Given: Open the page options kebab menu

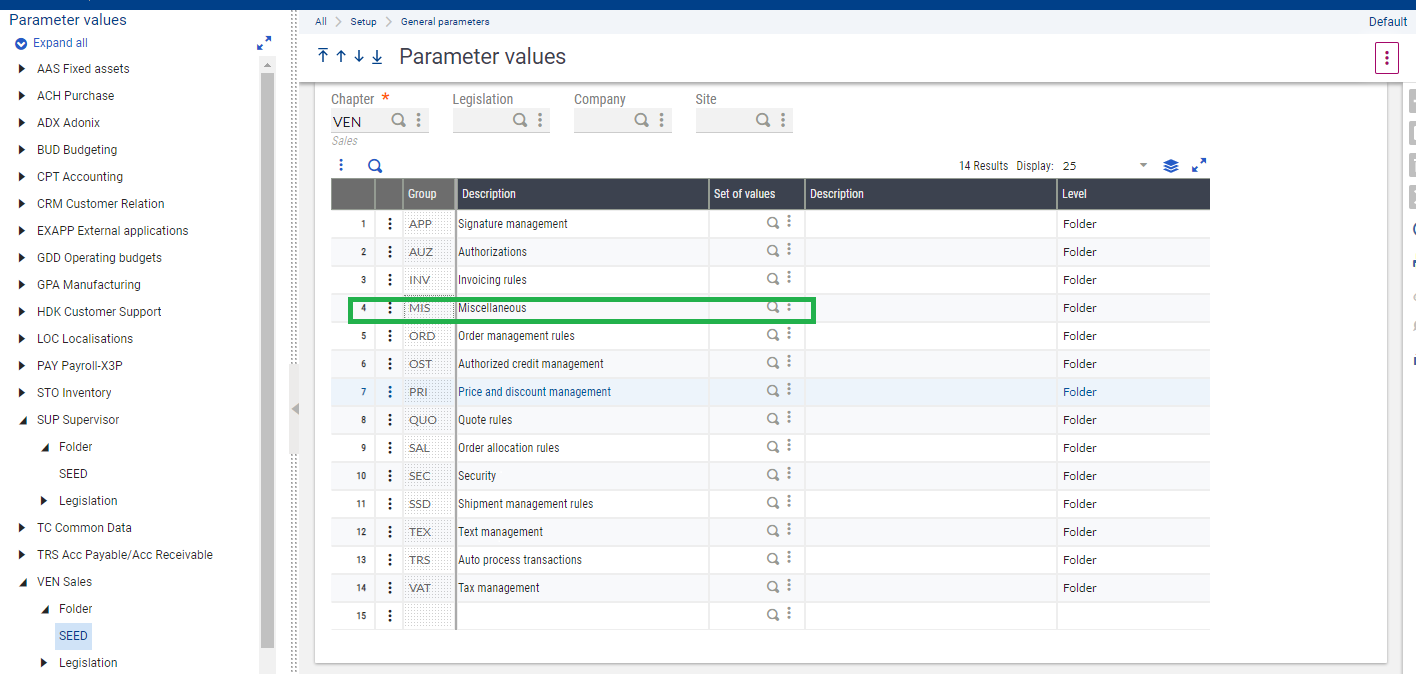Looking at the screenshot, I should [1387, 57].
